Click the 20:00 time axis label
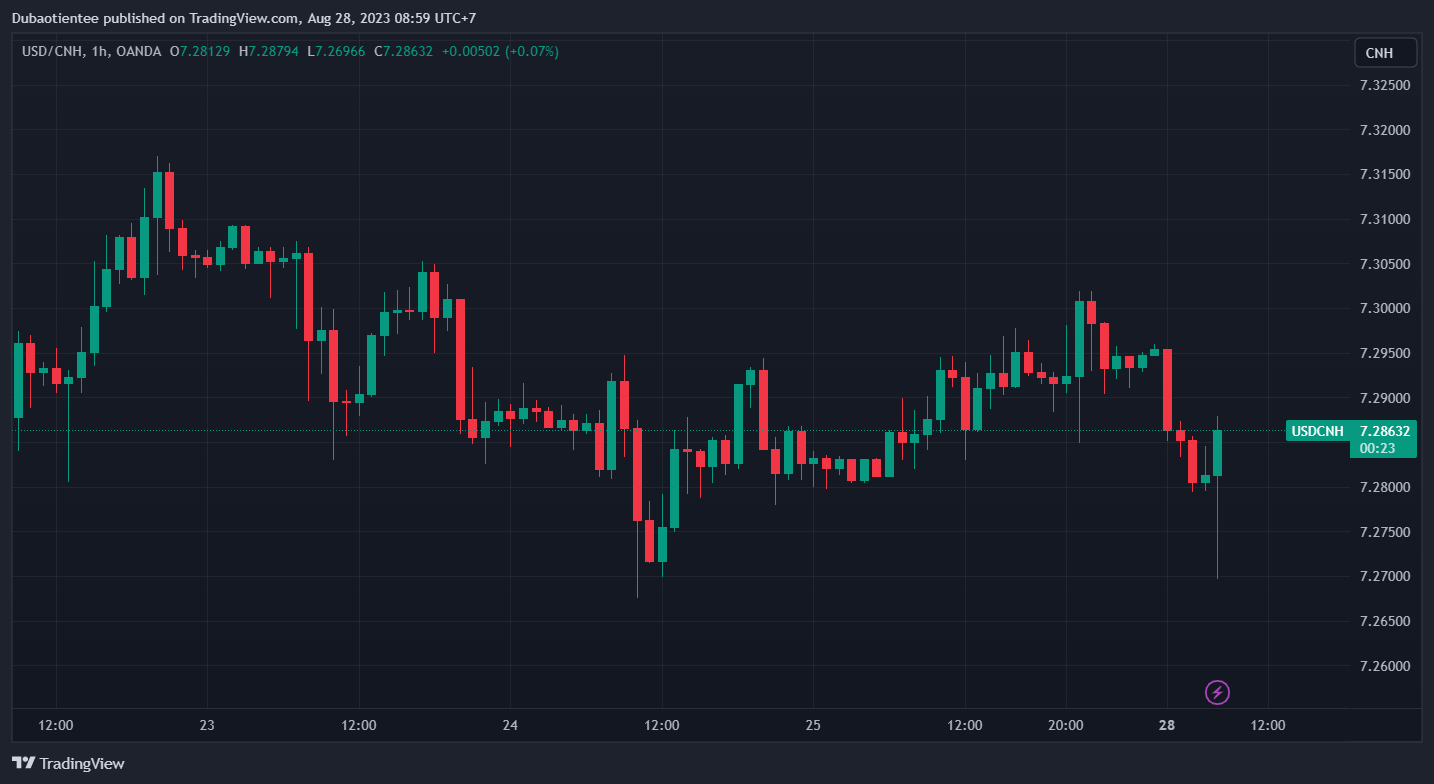The height and width of the screenshot is (784, 1434). 1066,725
